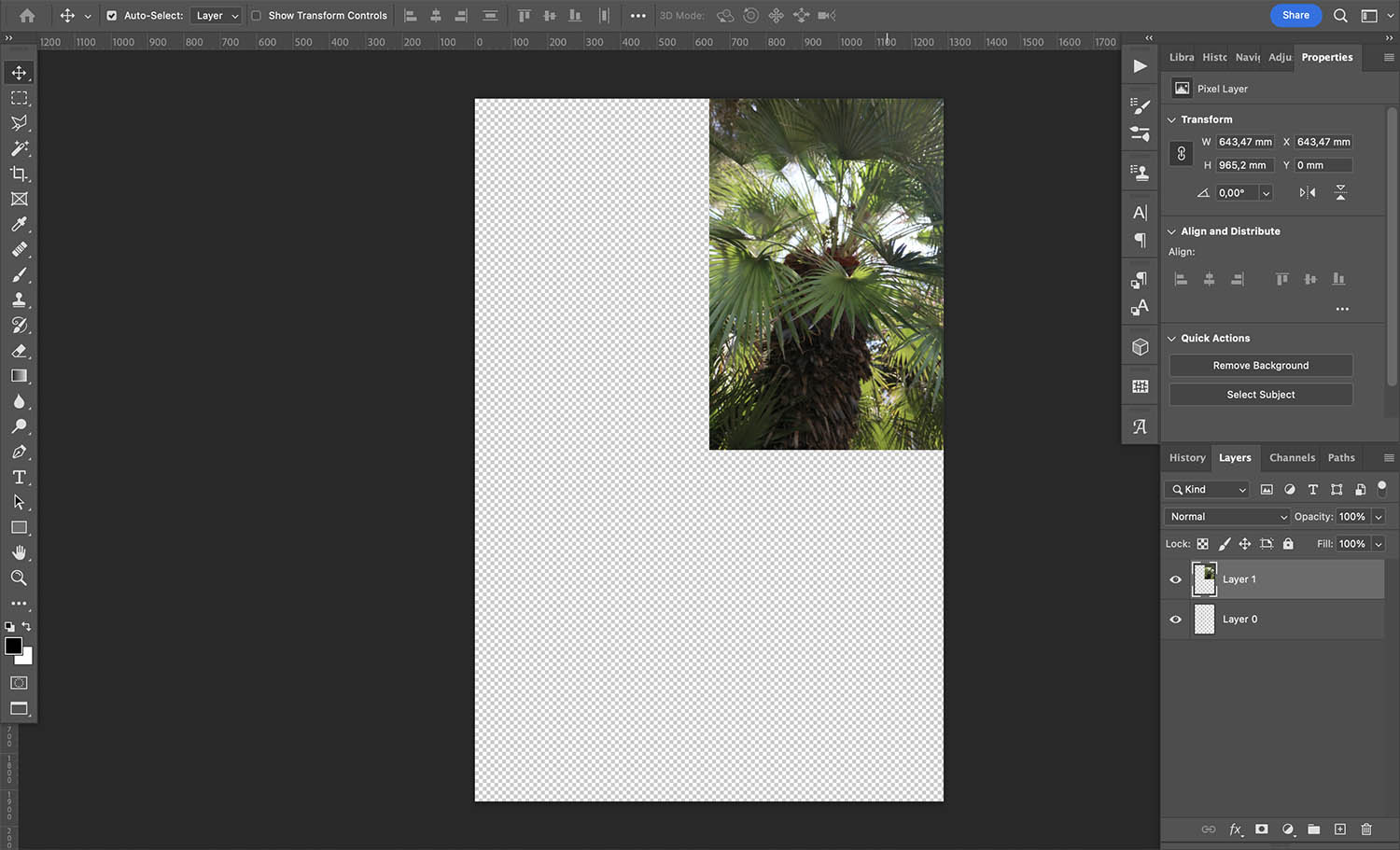The height and width of the screenshot is (850, 1400).
Task: Switch to the Channels tab
Action: pos(1292,457)
